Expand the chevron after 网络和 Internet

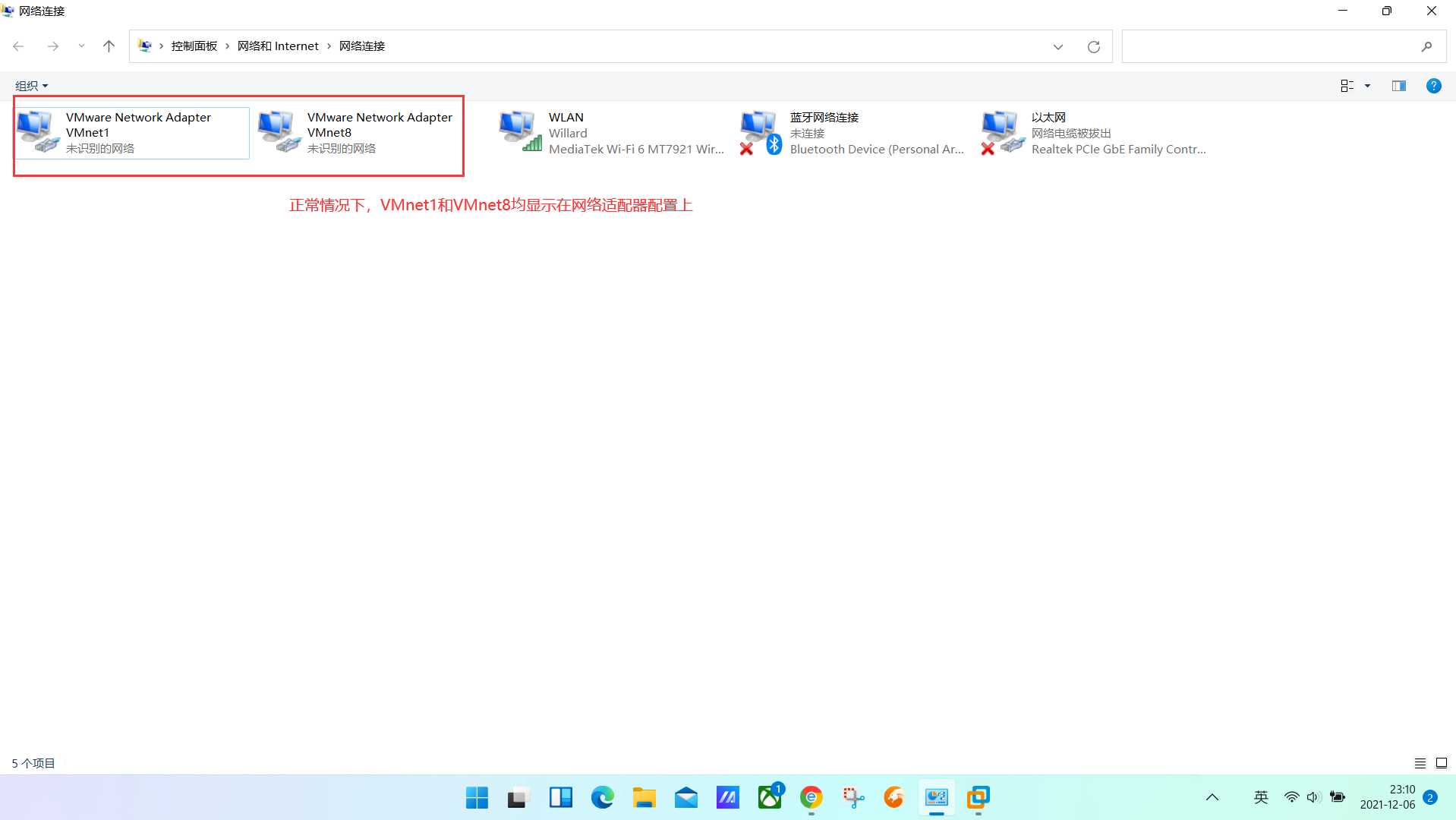pos(329,46)
